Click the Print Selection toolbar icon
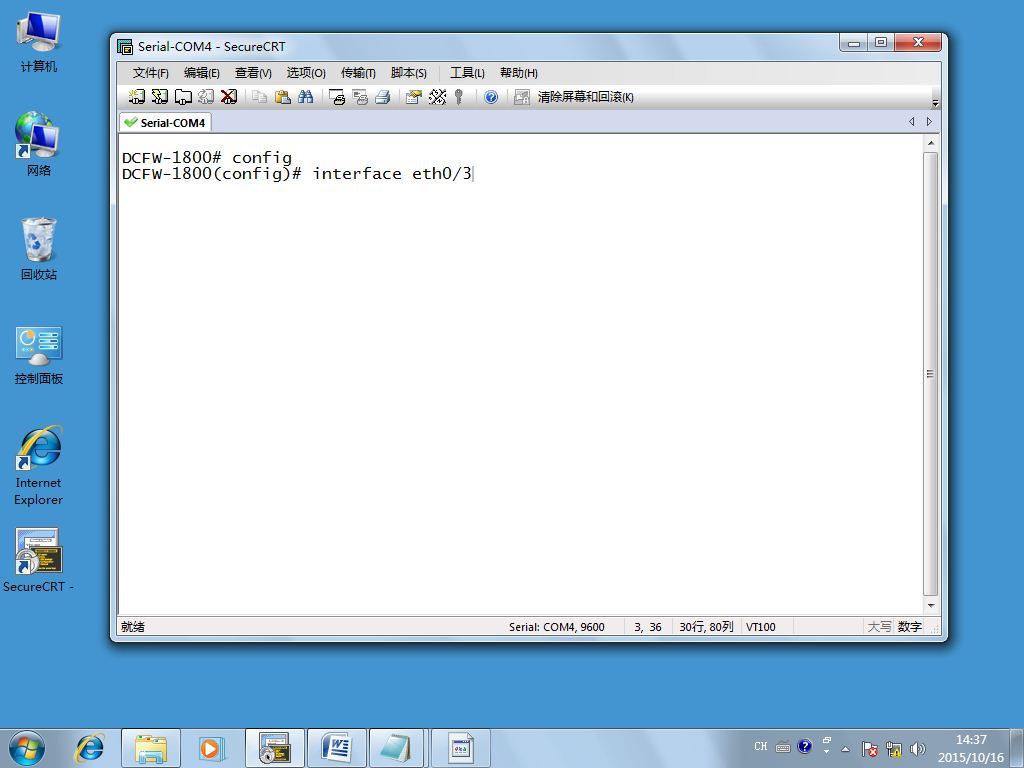 pos(360,97)
